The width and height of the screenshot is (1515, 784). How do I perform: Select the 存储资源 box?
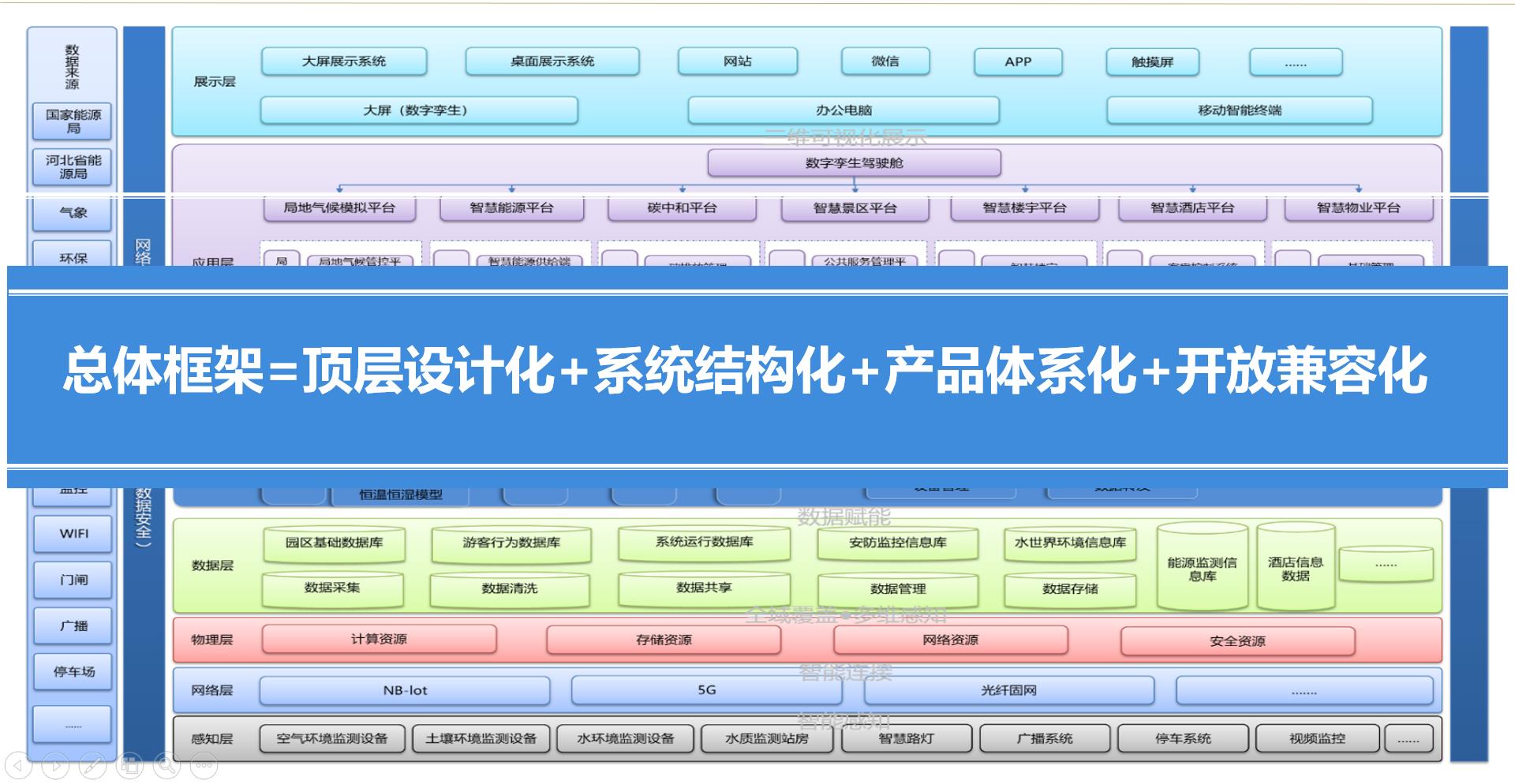click(664, 640)
